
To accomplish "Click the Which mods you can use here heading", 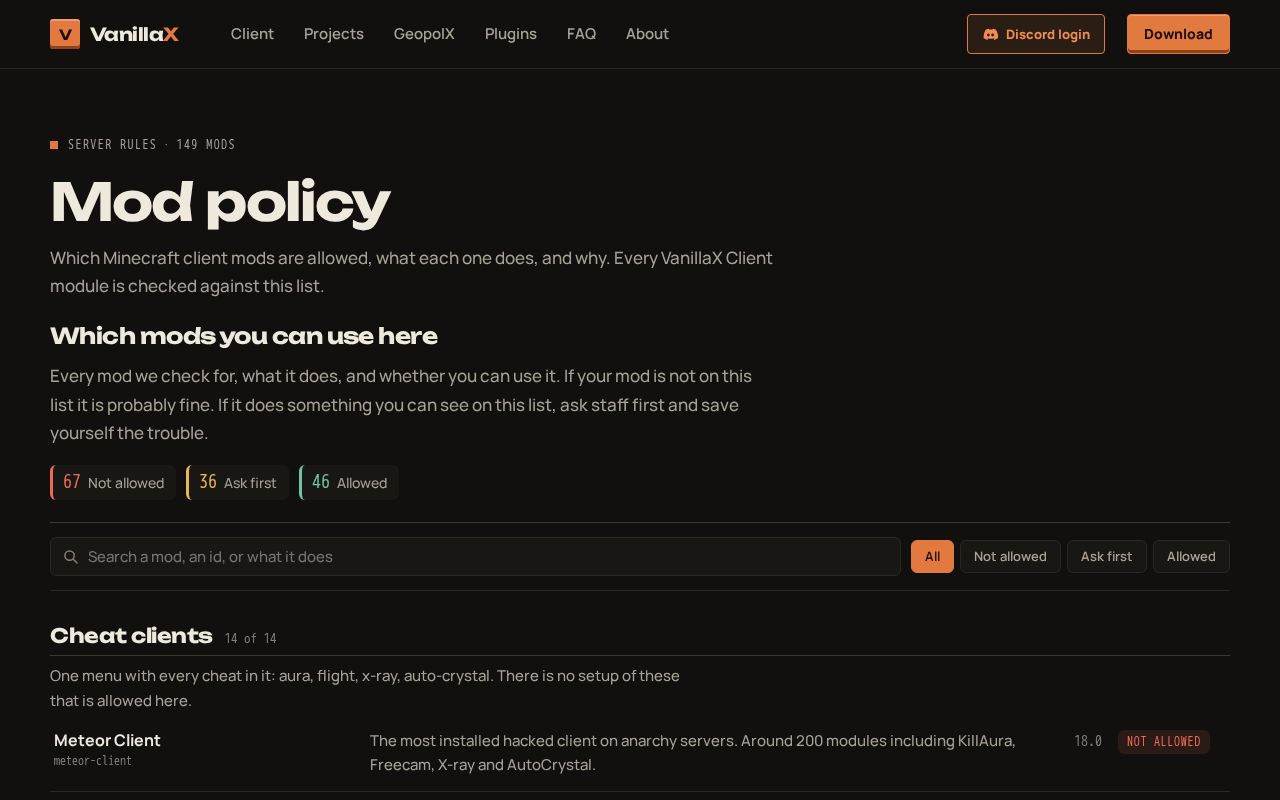I will pyautogui.click(x=244, y=336).
